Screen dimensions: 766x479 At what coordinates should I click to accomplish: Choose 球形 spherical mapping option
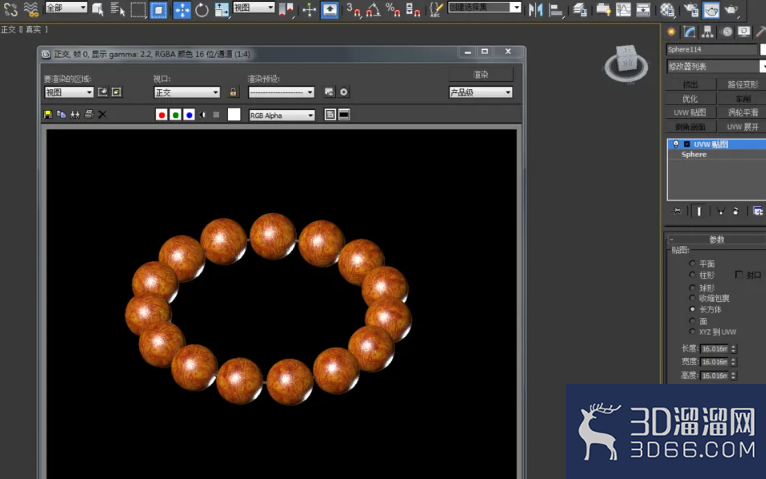tap(692, 288)
